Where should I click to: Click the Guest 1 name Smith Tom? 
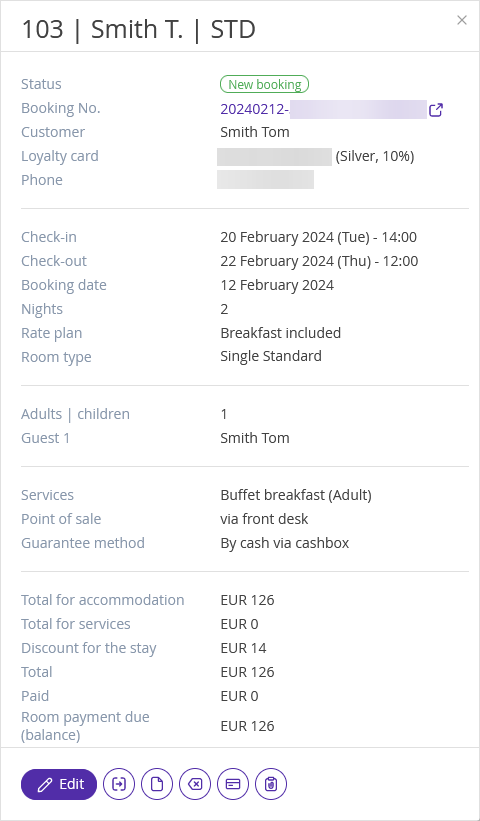coord(255,438)
